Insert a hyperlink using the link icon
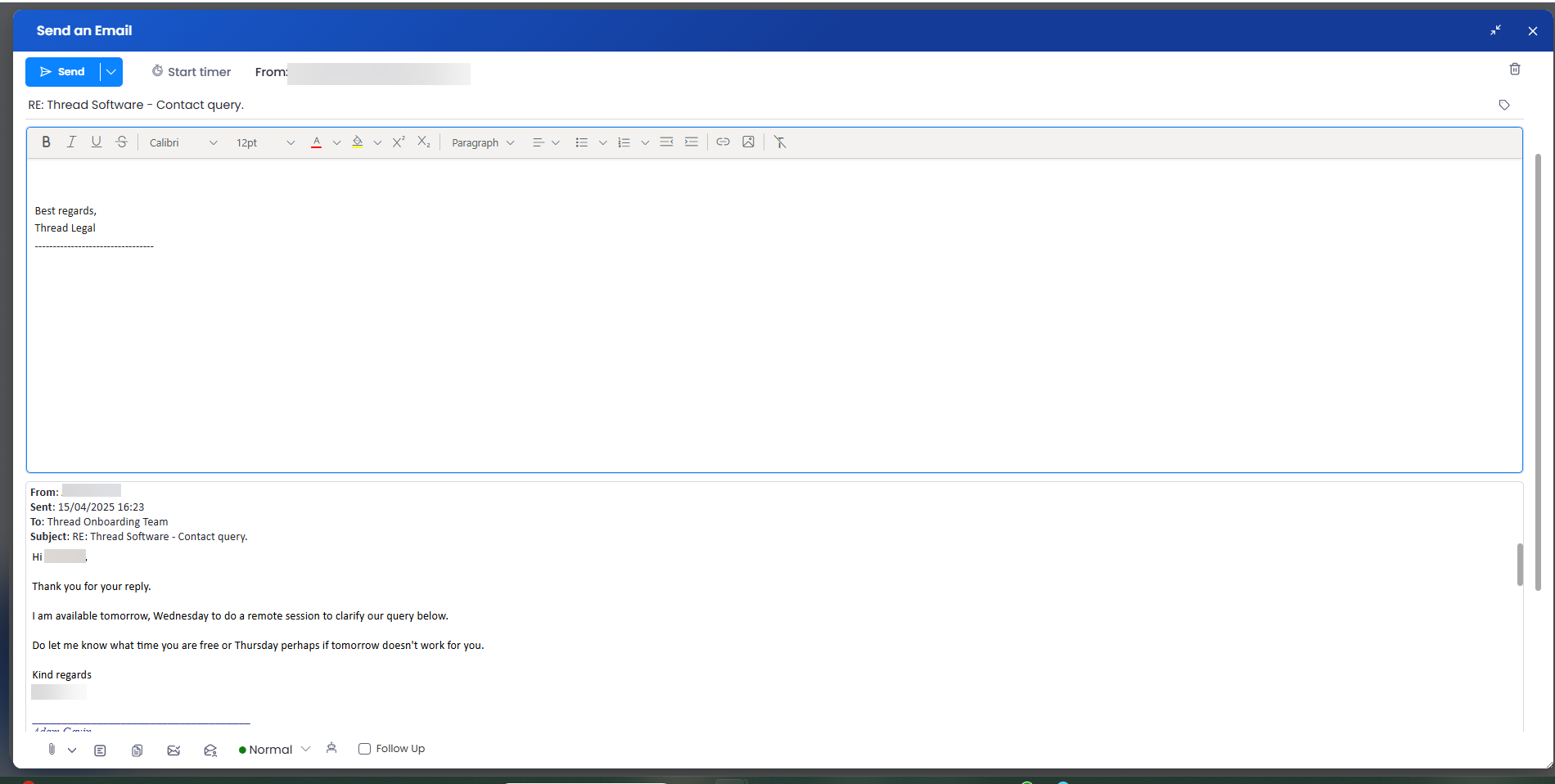The width and height of the screenshot is (1555, 784). 723,142
